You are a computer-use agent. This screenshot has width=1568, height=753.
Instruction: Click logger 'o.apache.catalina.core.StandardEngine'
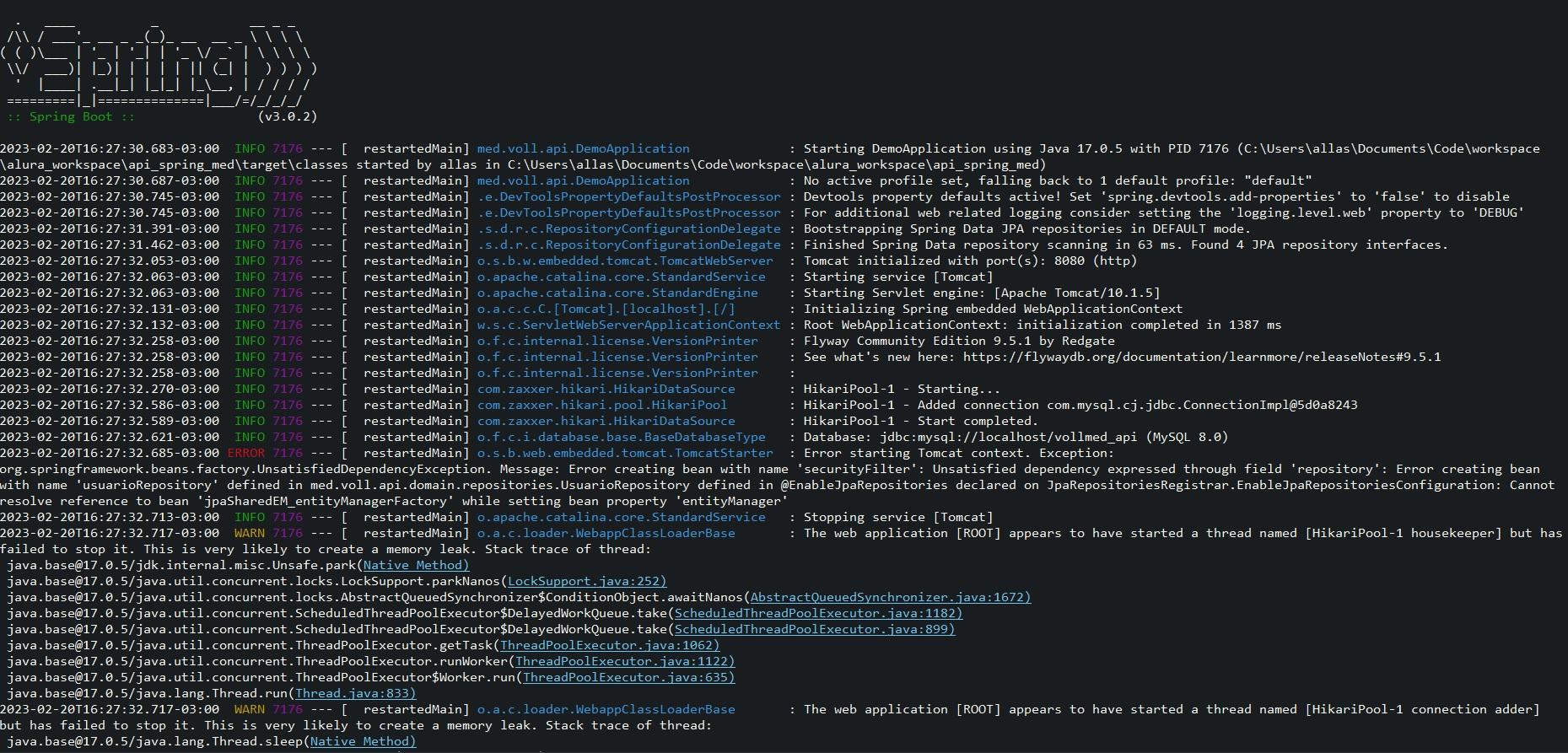pos(617,293)
